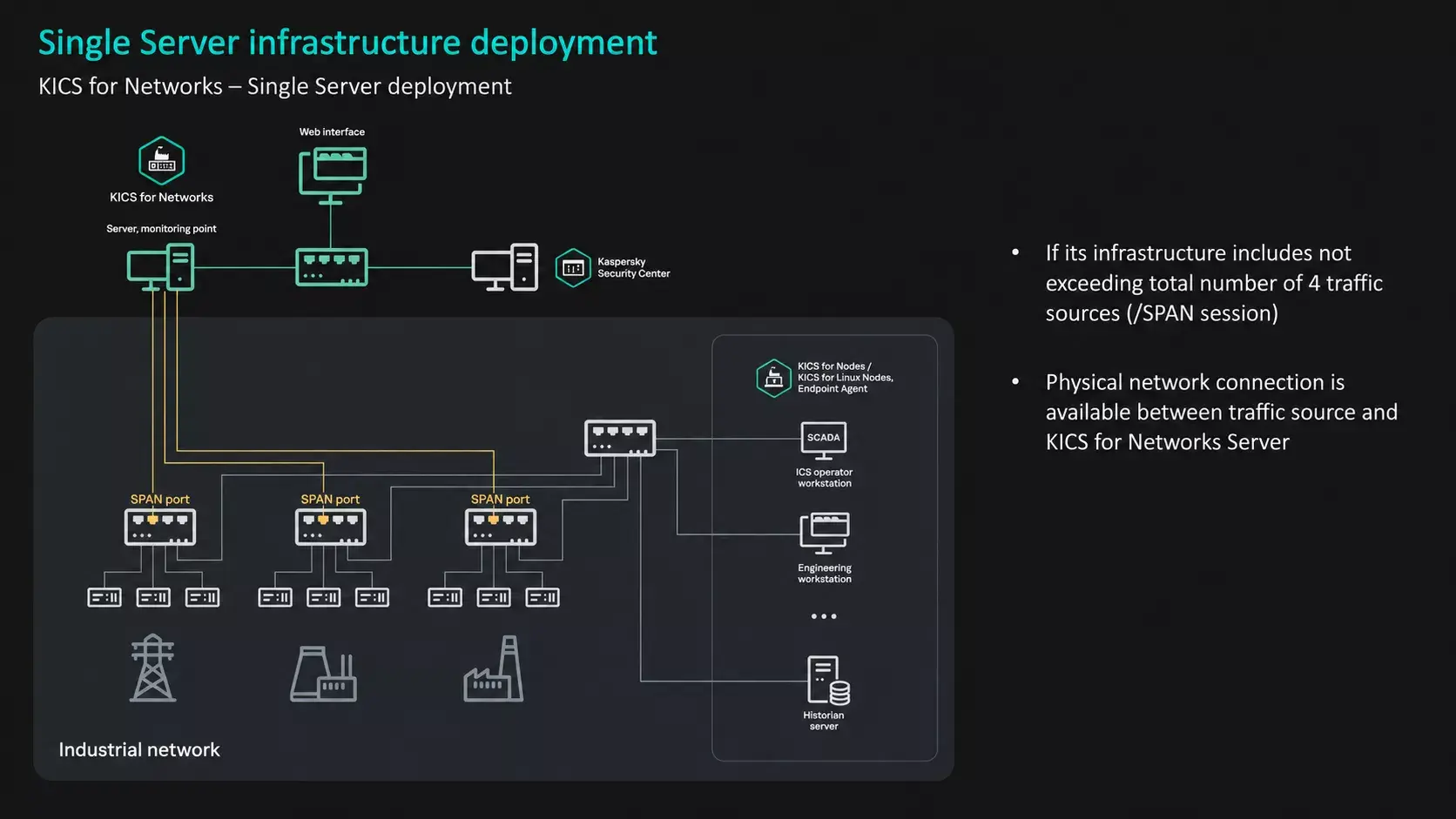The width and height of the screenshot is (1456, 819).
Task: Click the factory with chimney icon
Action: pyautogui.click(x=494, y=668)
